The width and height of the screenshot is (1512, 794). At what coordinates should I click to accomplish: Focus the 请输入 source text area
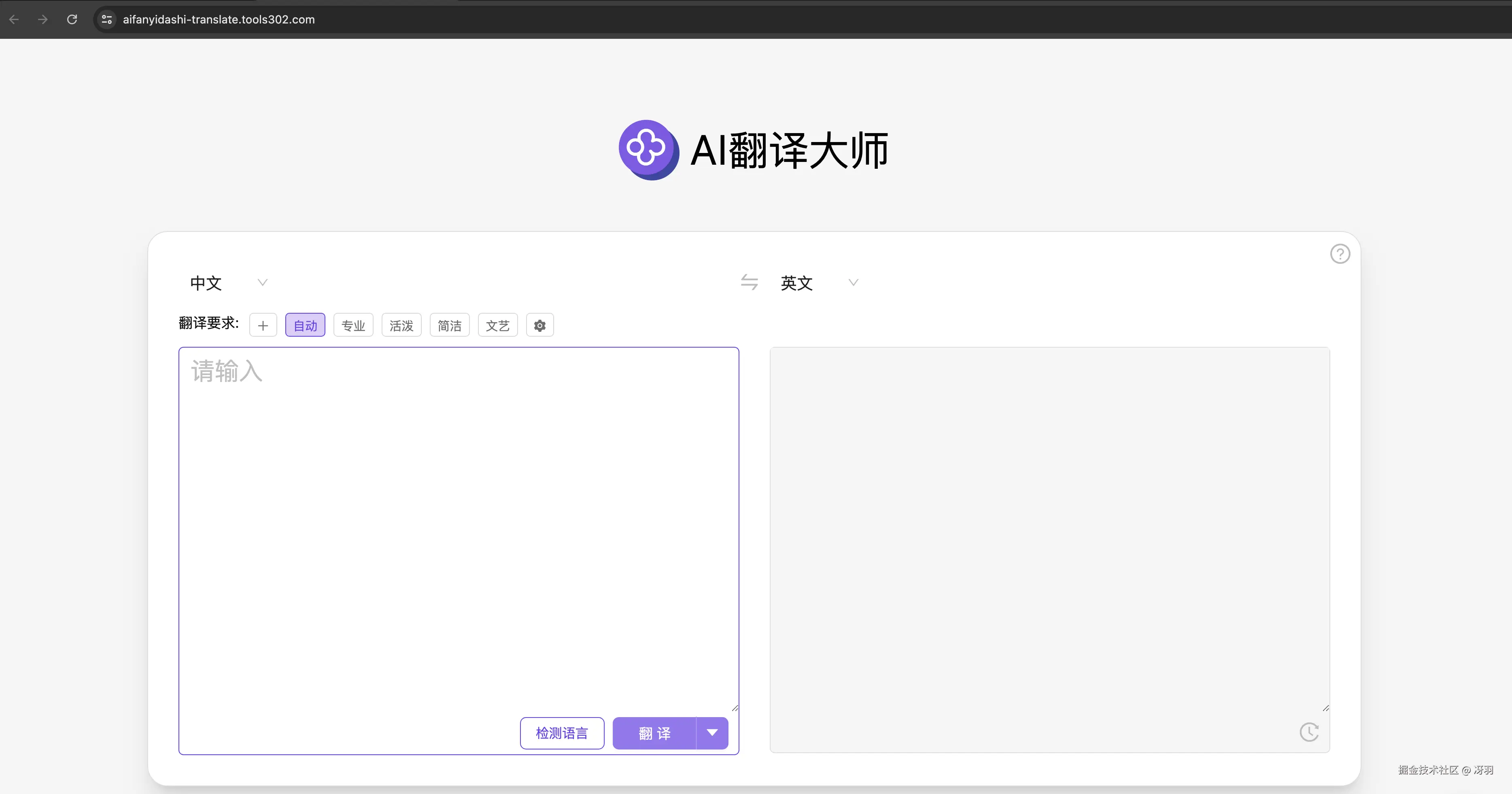[x=458, y=516]
